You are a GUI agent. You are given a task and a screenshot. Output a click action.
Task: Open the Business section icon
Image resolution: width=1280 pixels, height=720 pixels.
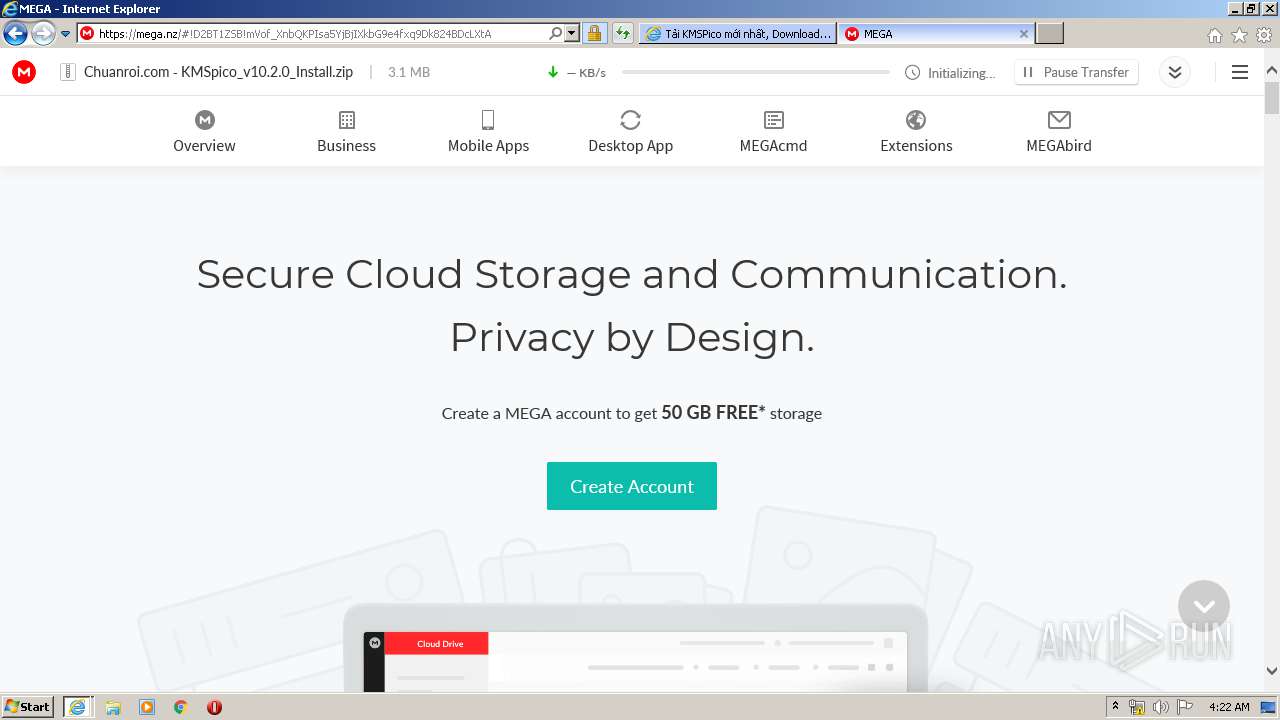click(x=347, y=120)
